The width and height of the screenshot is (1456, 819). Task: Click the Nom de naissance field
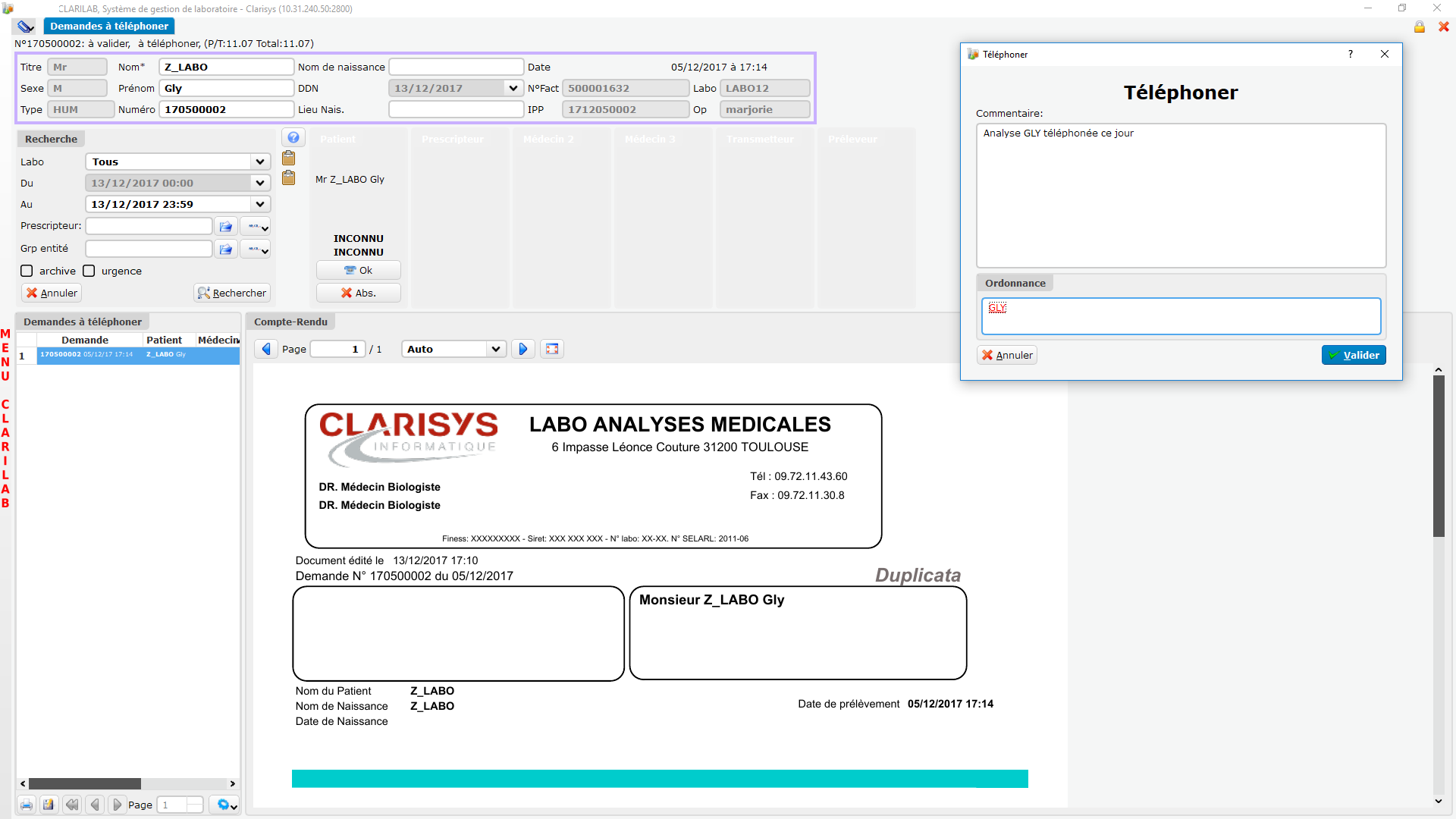[456, 67]
